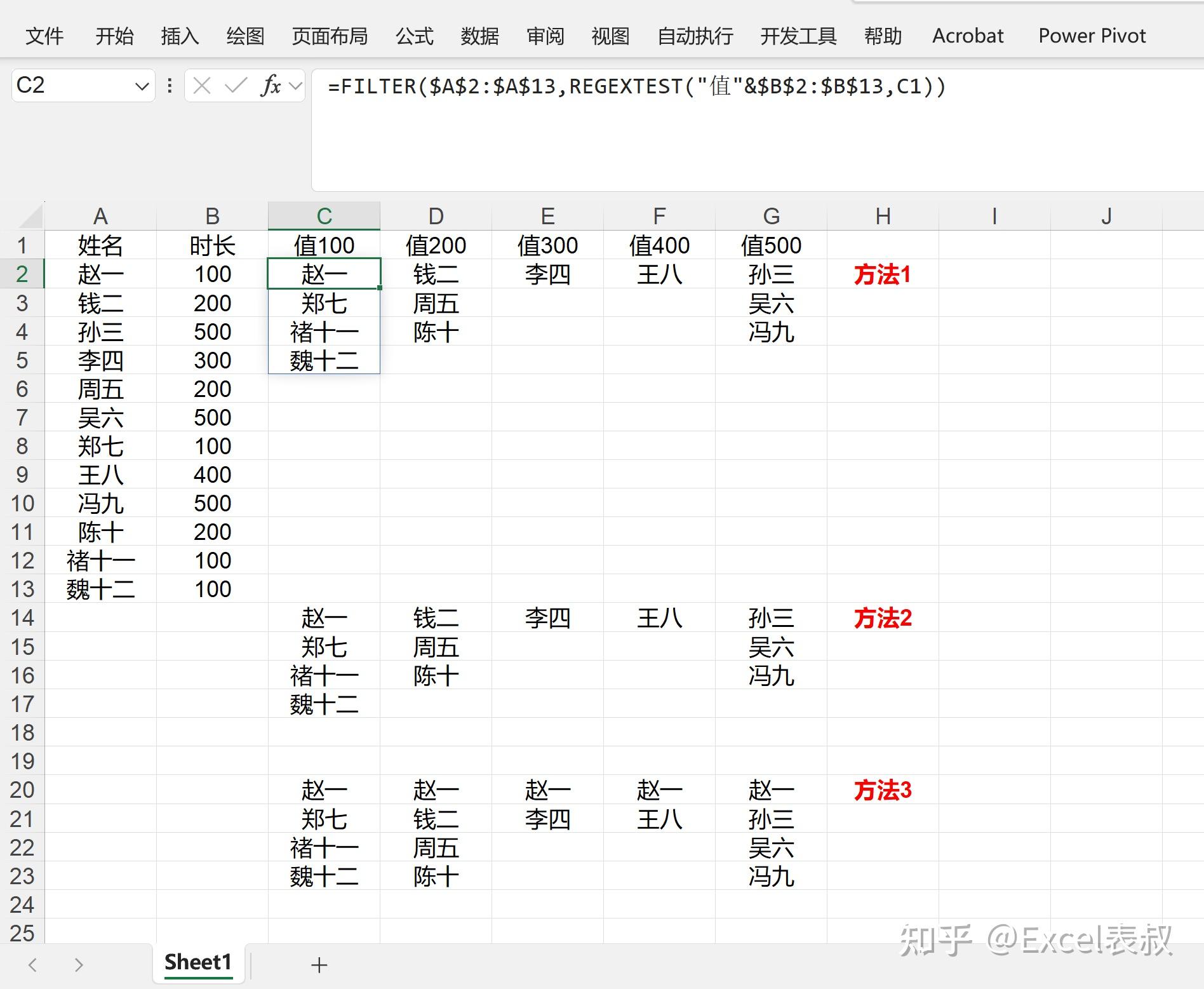Confirm formula entry with the checkmark icon
The image size is (1204, 989).
click(x=236, y=85)
